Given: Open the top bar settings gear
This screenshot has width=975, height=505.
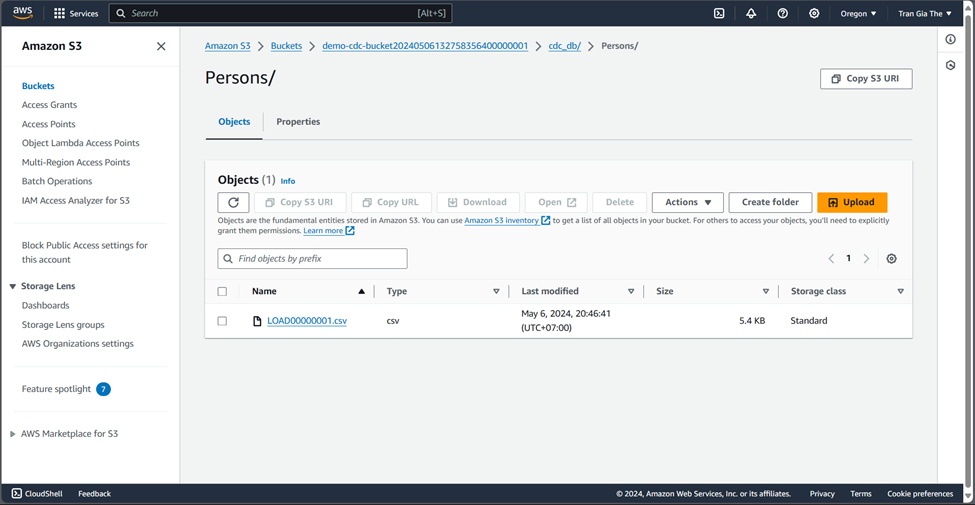Looking at the screenshot, I should pos(814,13).
